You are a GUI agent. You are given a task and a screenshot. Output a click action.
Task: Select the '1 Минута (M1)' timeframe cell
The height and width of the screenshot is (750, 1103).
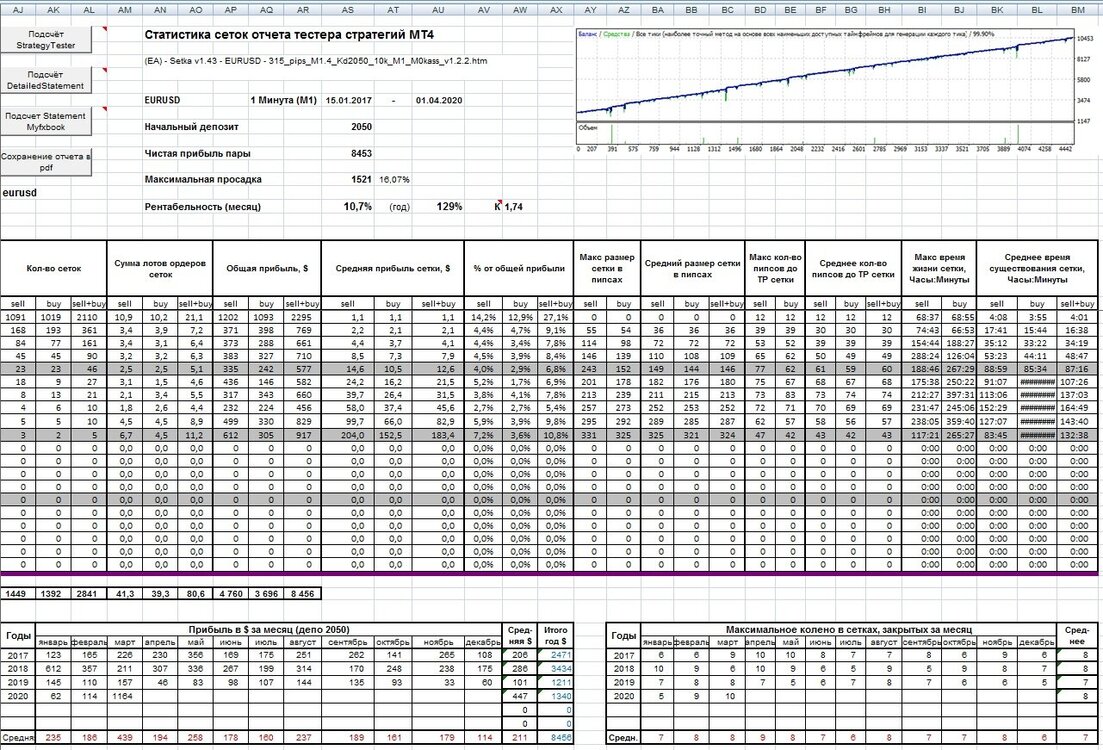click(283, 100)
